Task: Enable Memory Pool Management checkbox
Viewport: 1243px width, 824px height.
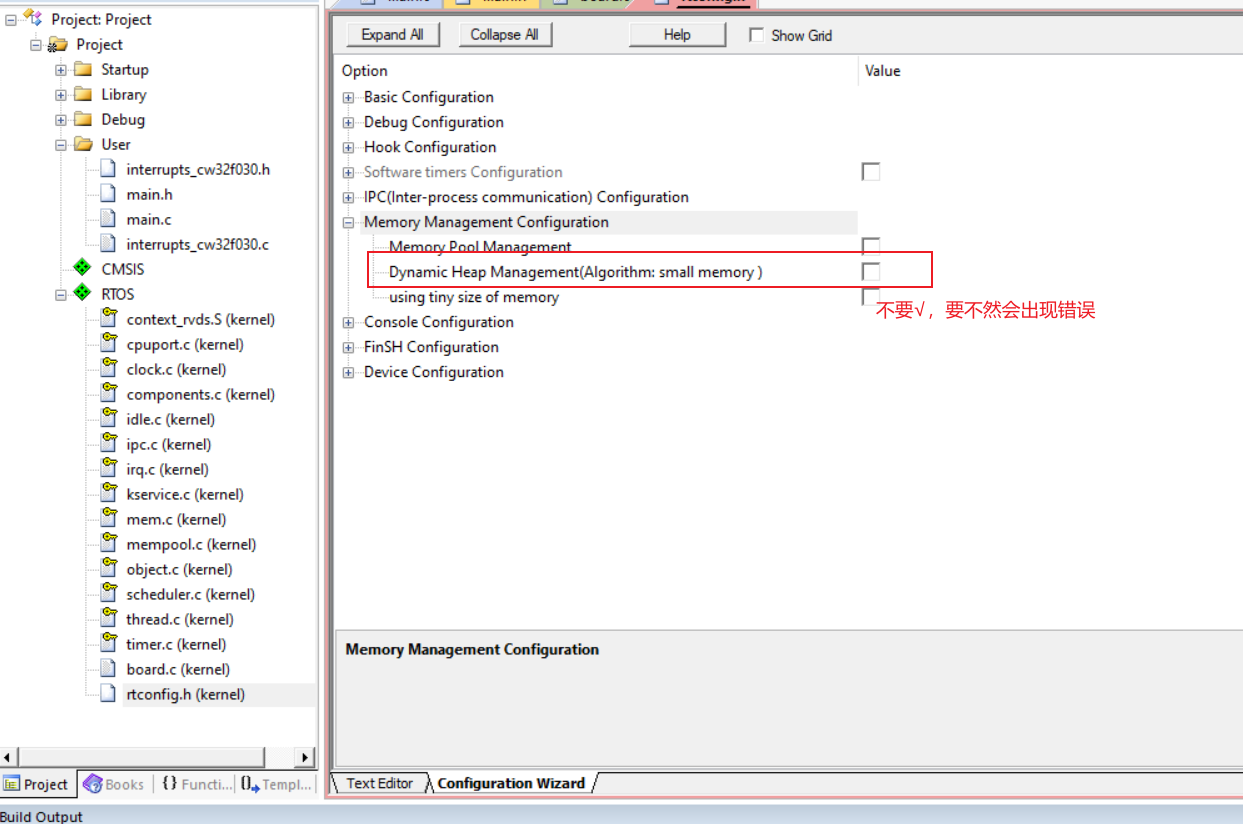Action: (x=870, y=244)
